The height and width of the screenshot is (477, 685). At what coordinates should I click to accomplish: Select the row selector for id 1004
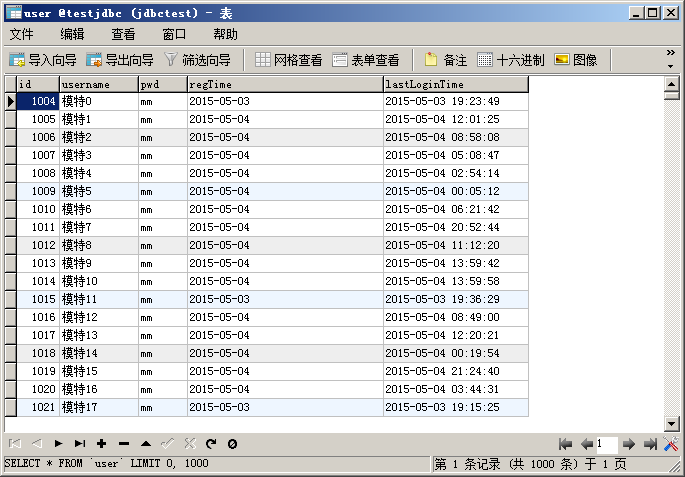[10, 101]
